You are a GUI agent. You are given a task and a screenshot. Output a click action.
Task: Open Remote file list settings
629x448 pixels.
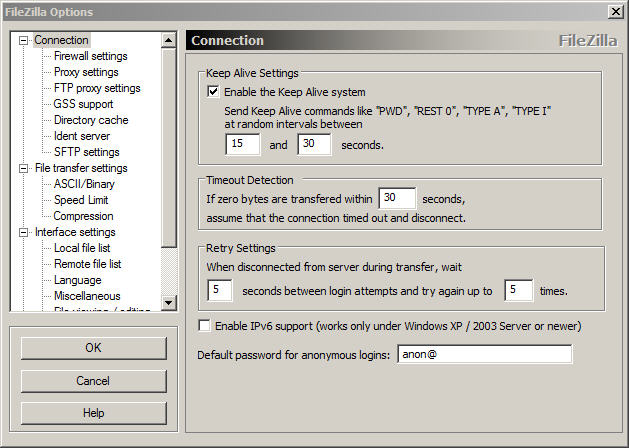[x=88, y=264]
